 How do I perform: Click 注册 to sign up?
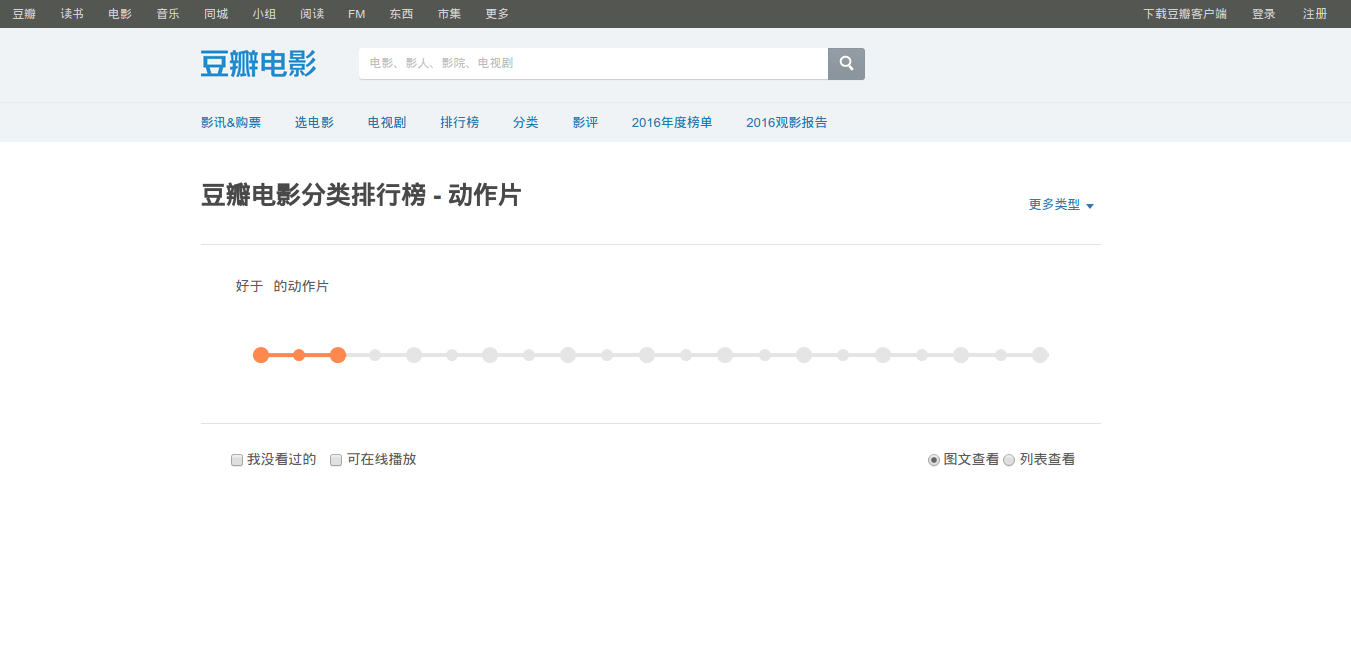point(1315,14)
